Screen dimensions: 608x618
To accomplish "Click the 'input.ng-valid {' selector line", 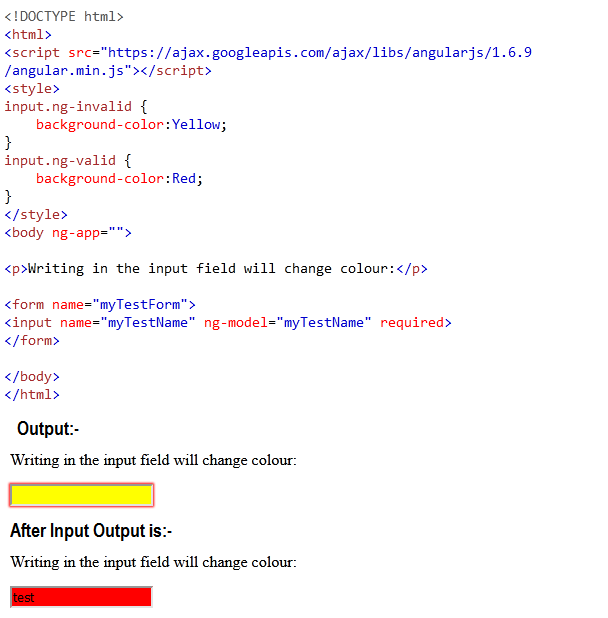I will coord(68,160).
